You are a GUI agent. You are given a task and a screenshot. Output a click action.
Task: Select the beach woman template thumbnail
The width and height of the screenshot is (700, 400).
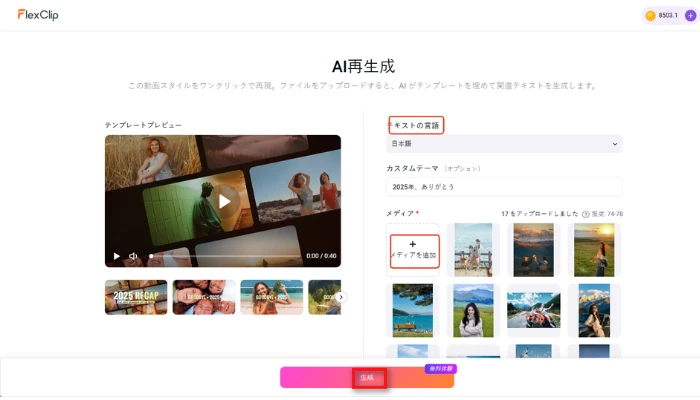point(272,297)
